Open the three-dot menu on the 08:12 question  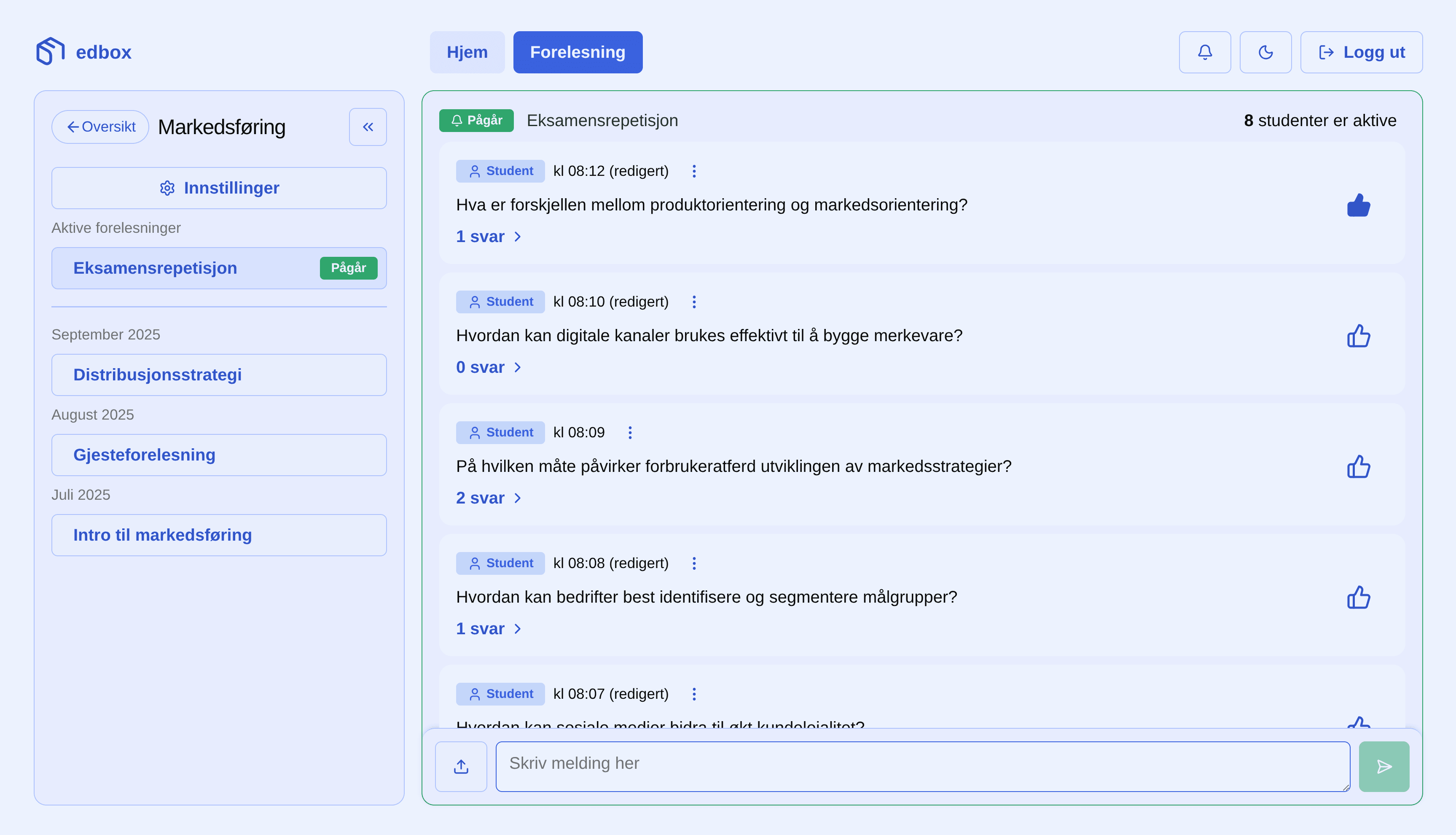[x=694, y=170]
